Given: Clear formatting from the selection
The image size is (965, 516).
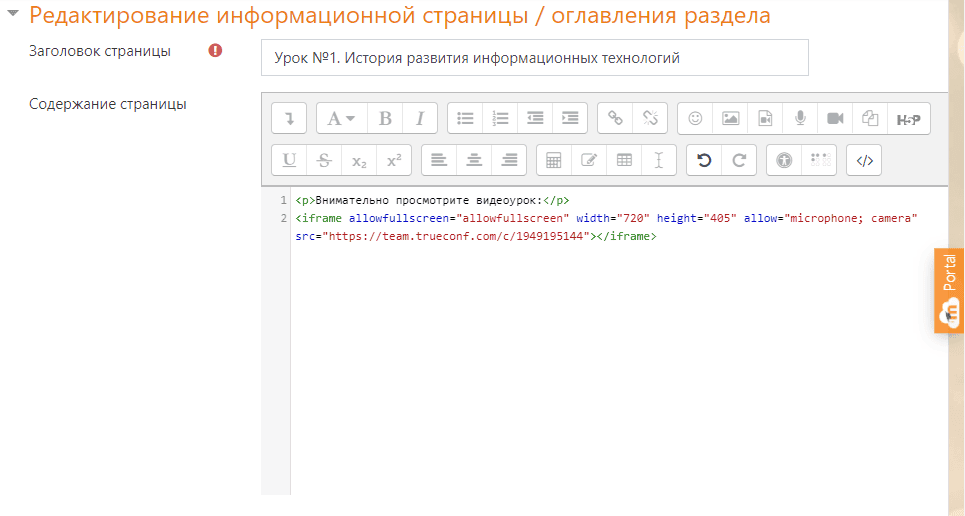Looking at the screenshot, I should tap(659, 161).
